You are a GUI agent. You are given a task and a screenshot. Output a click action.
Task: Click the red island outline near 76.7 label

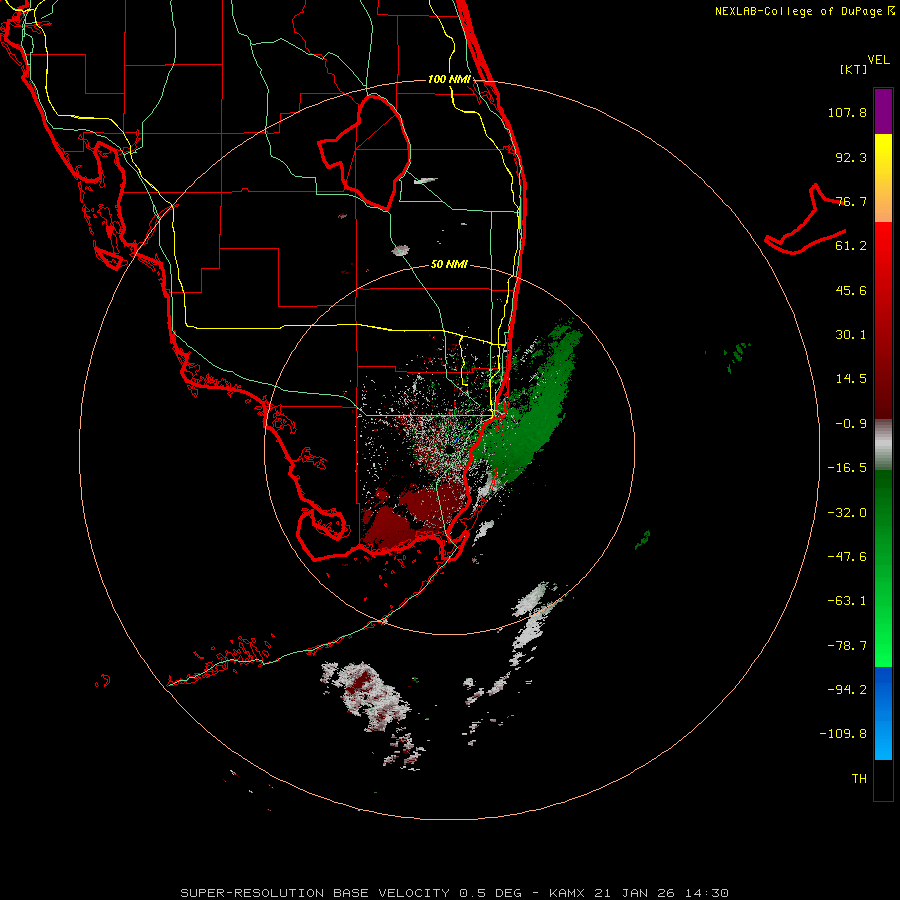click(x=805, y=219)
